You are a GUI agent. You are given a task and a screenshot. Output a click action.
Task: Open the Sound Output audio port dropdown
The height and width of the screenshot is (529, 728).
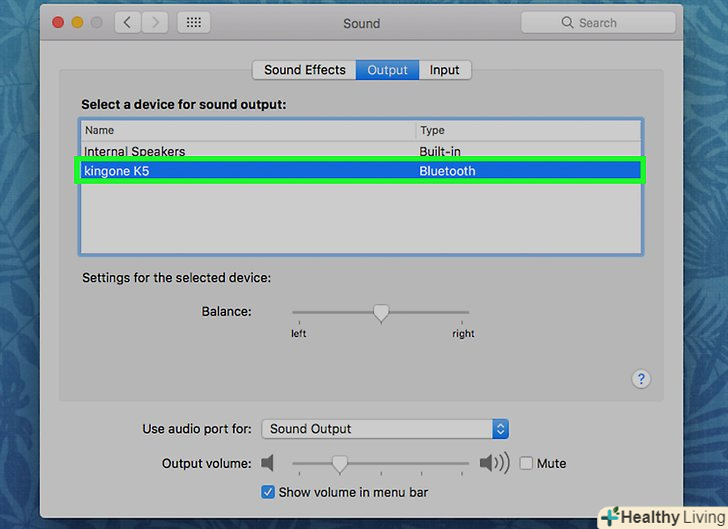click(385, 429)
